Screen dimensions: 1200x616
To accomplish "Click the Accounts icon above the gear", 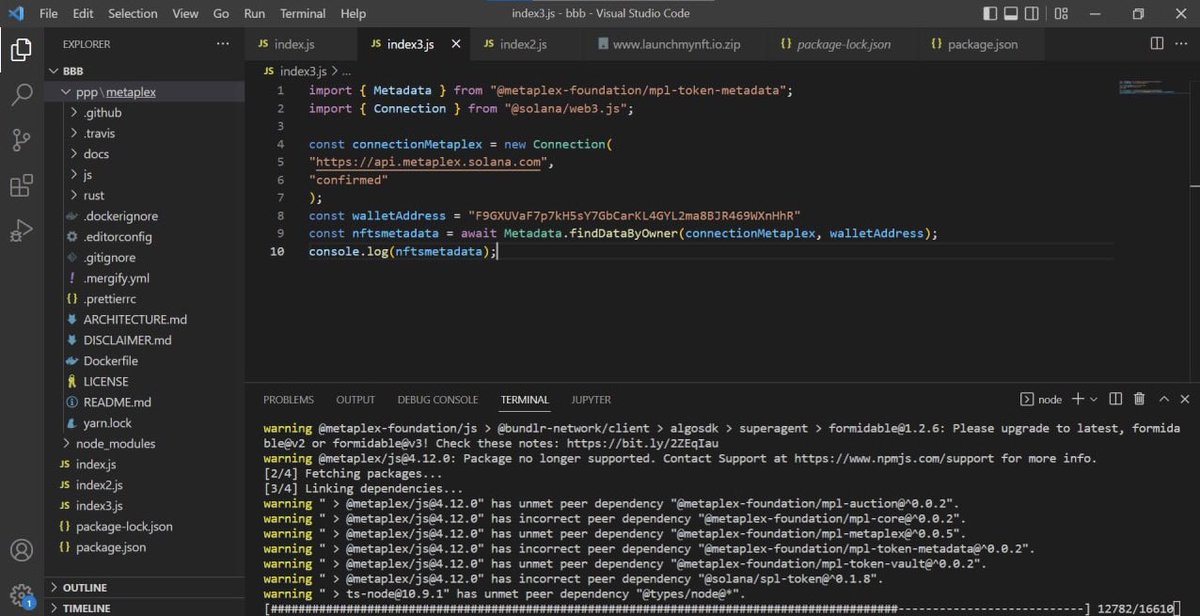I will pyautogui.click(x=22, y=549).
